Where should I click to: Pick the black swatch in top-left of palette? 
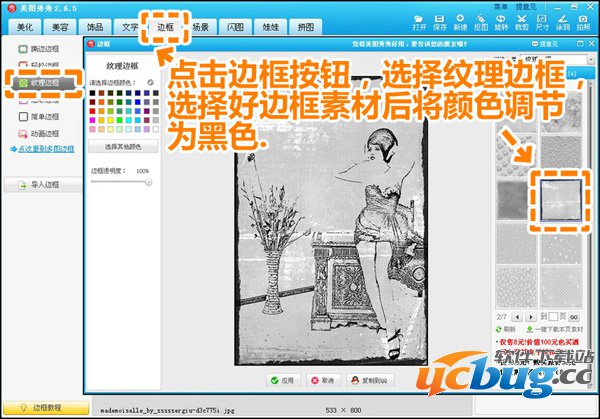coord(92,93)
